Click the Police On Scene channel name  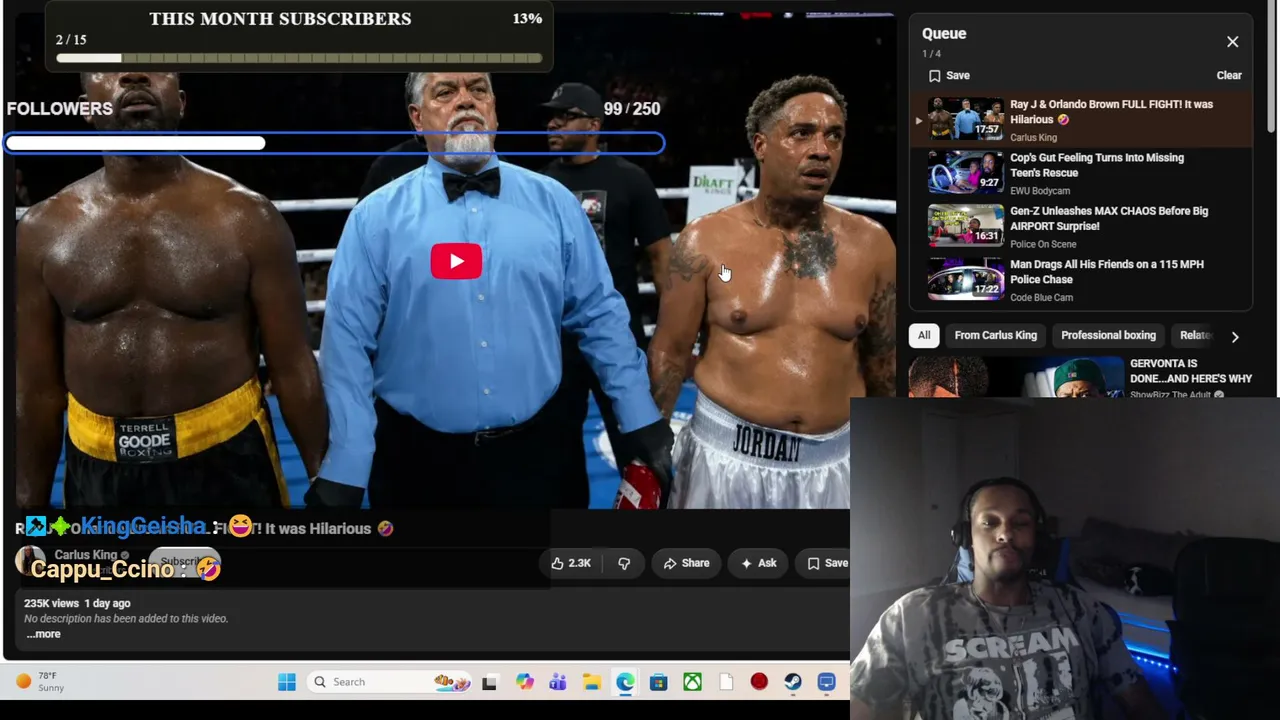pos(1043,244)
